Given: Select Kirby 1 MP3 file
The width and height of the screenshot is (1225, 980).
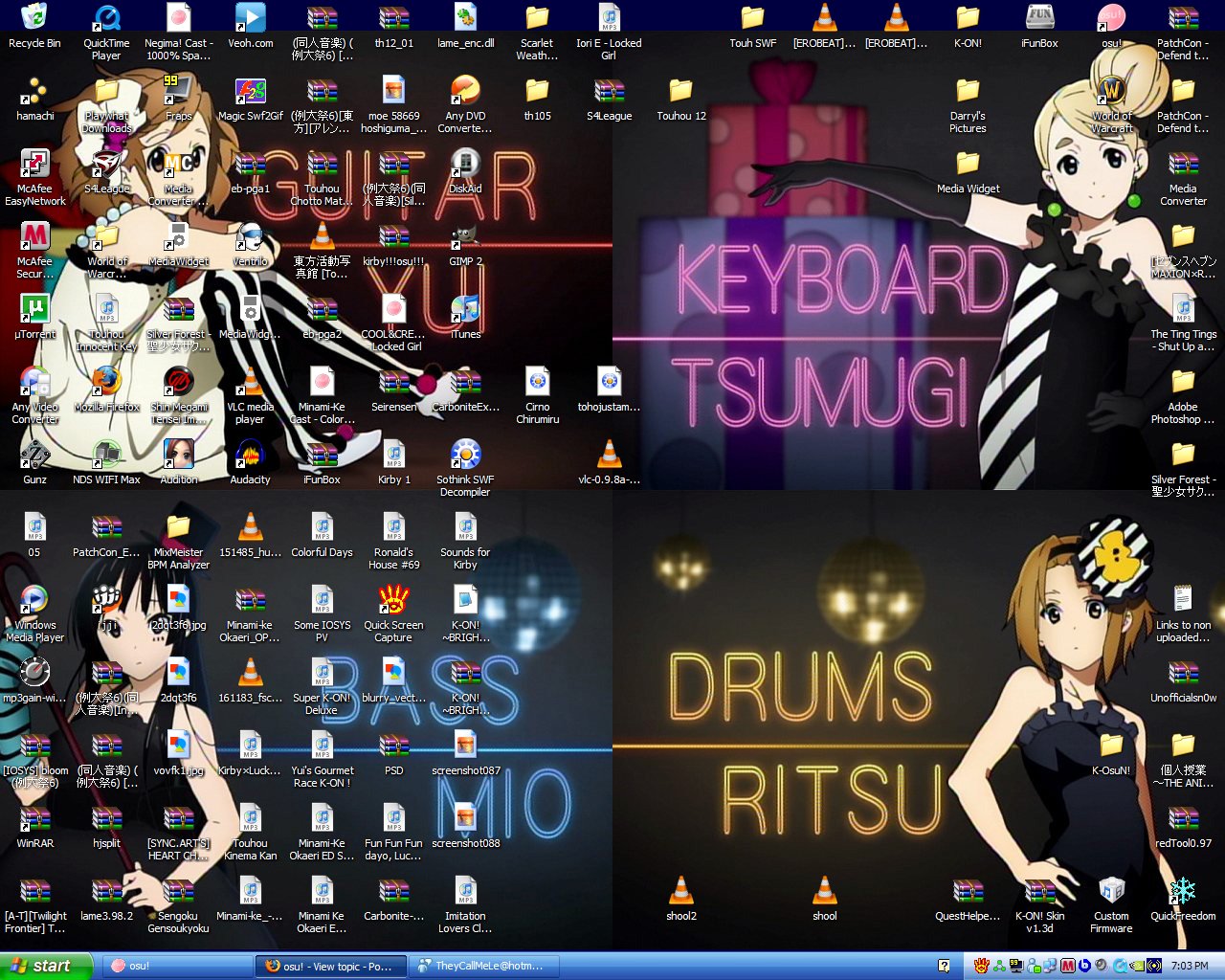Looking at the screenshot, I should click(393, 463).
